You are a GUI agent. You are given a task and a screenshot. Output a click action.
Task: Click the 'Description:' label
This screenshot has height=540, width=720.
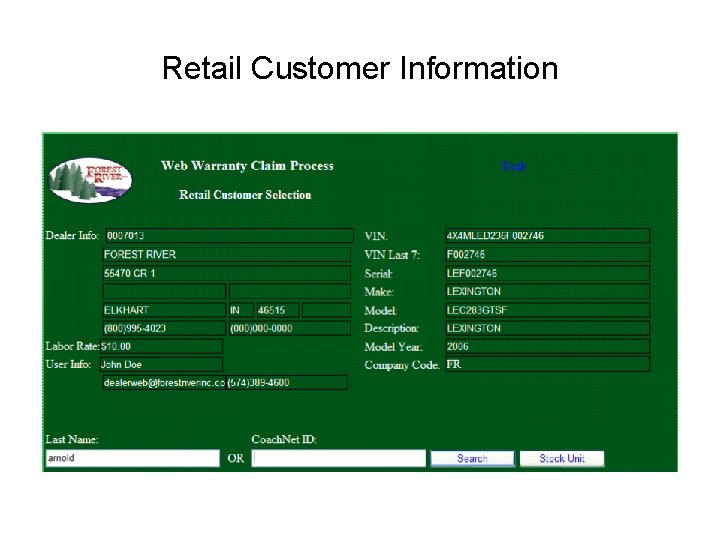tap(391, 328)
